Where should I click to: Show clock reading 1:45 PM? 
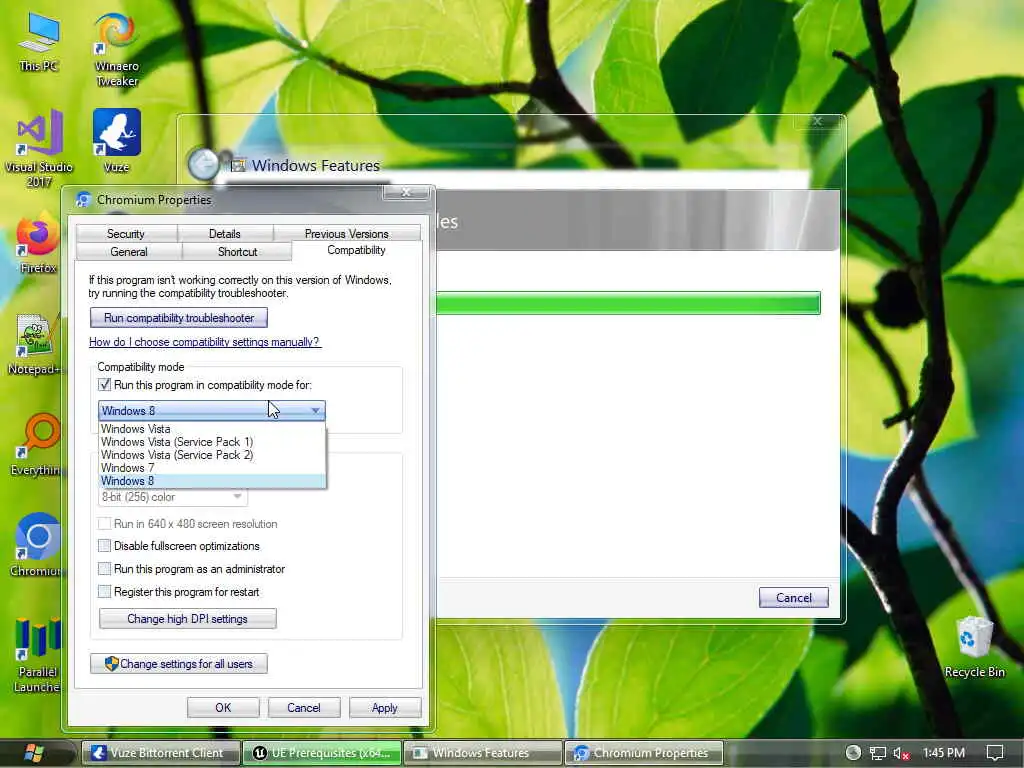point(944,753)
